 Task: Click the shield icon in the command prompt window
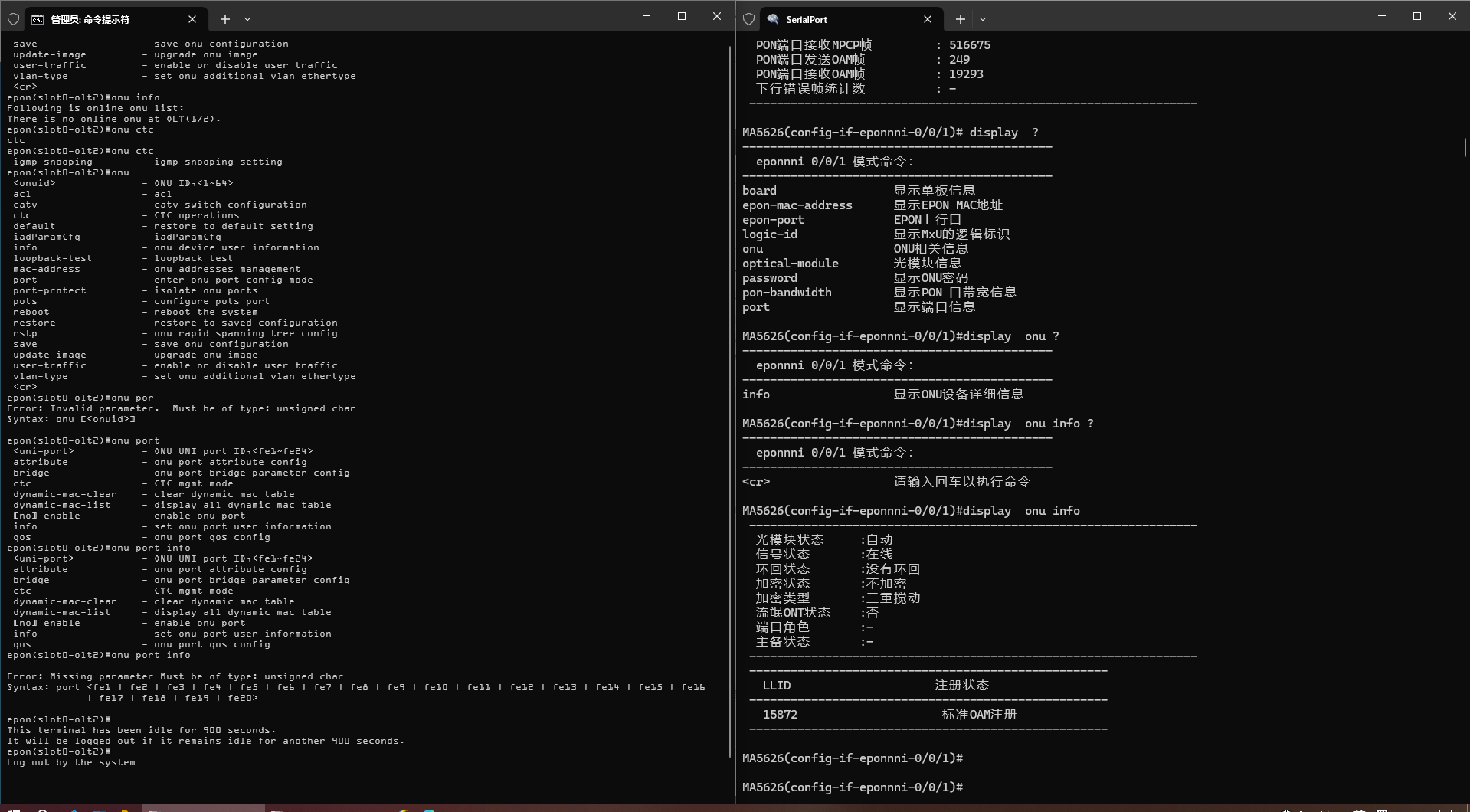[x=13, y=19]
